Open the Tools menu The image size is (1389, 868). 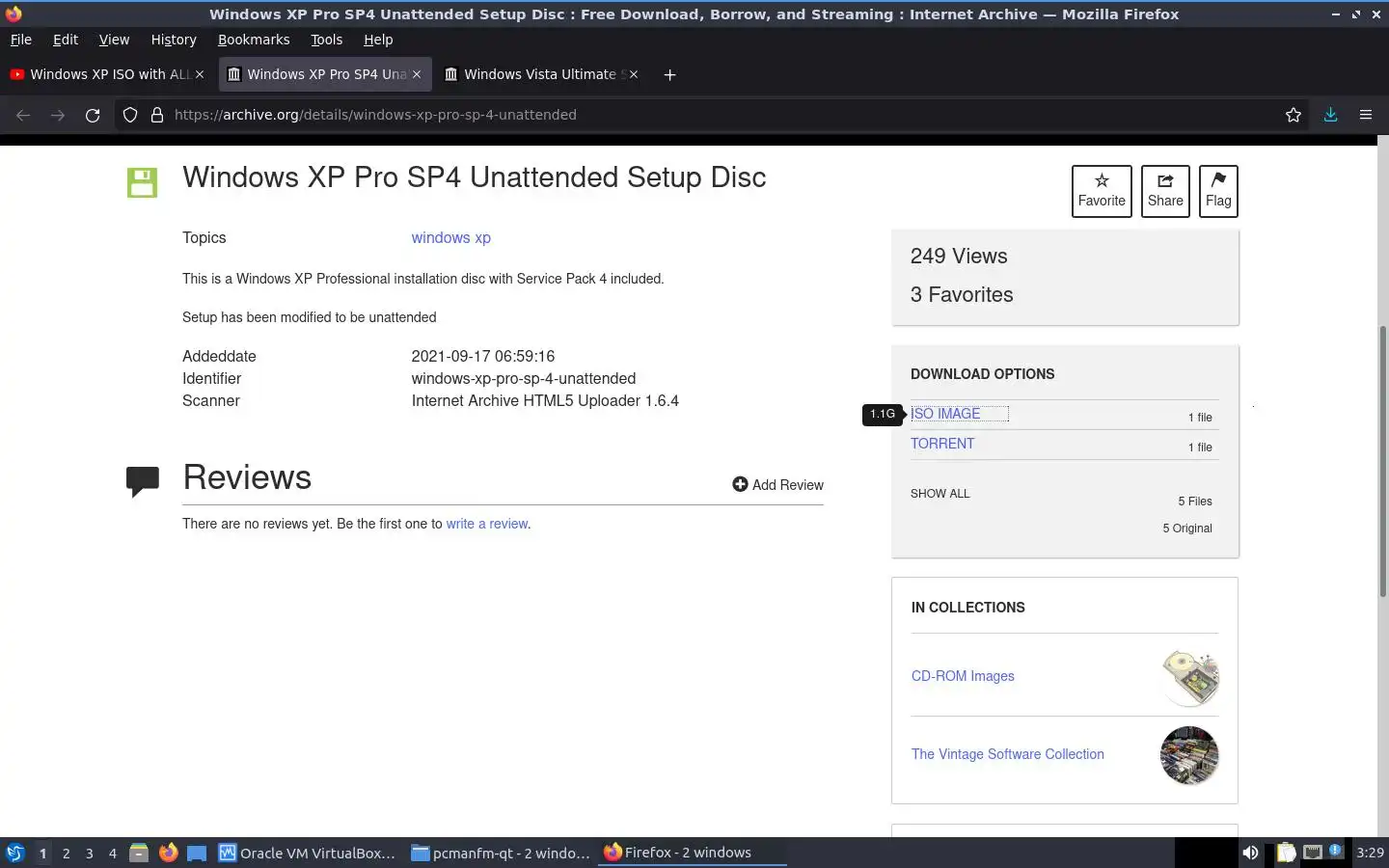coord(326,40)
